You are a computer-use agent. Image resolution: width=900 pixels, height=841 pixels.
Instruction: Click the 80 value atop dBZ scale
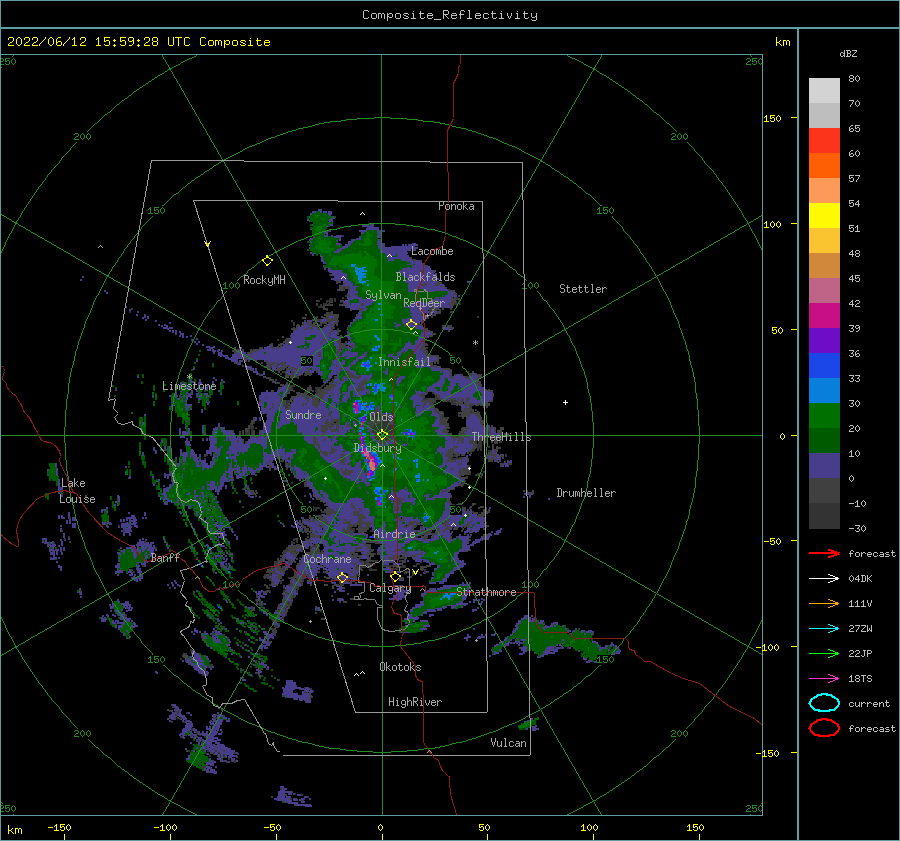pyautogui.click(x=854, y=79)
